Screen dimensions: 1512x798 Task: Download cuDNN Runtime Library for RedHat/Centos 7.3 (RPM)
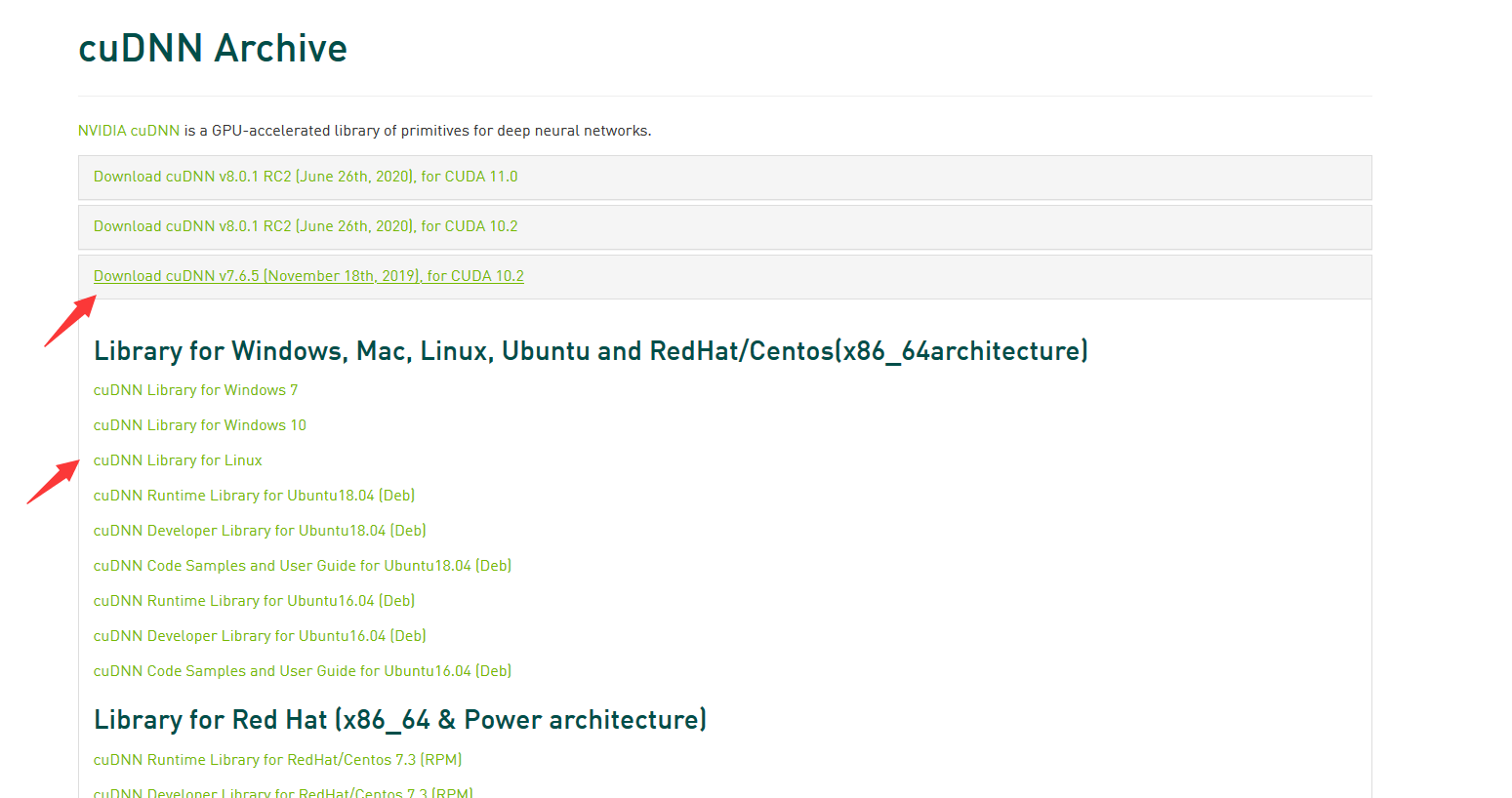(277, 760)
